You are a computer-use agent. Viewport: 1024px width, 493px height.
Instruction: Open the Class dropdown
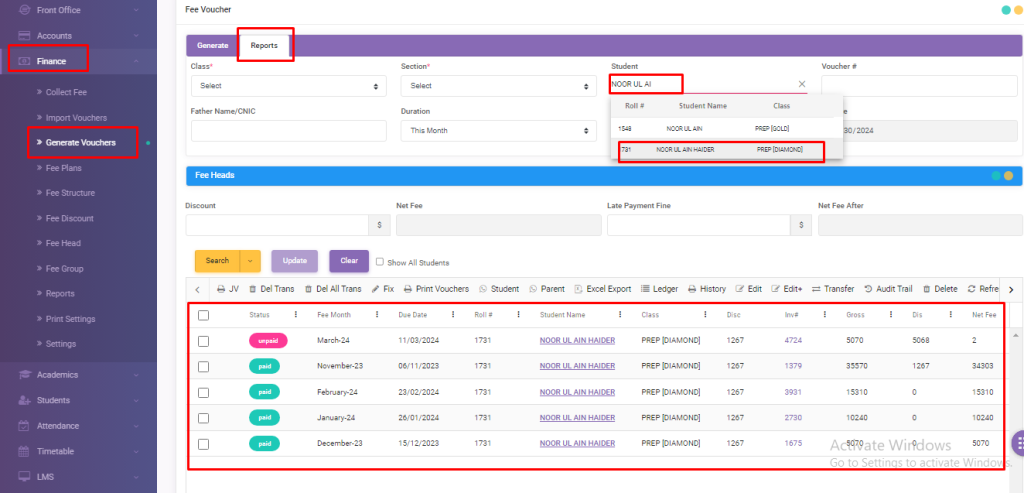pos(288,86)
